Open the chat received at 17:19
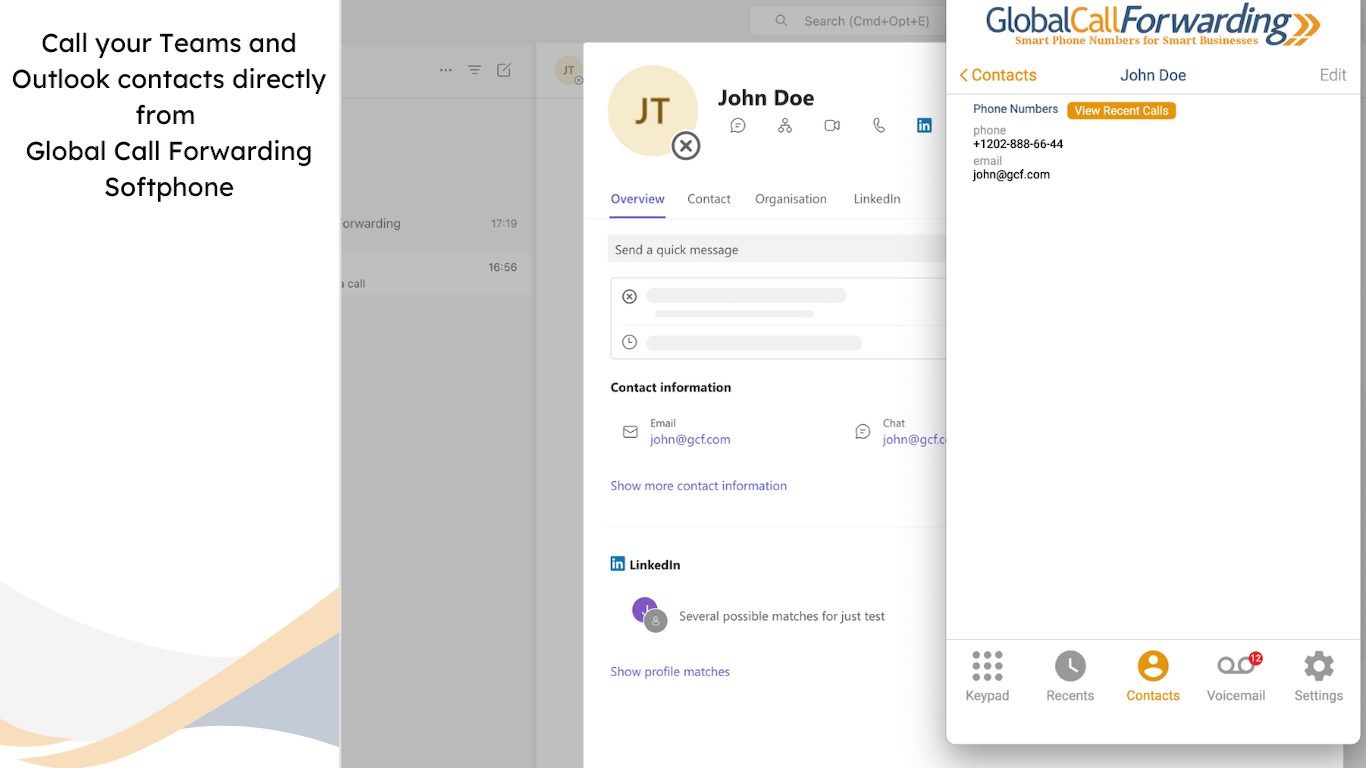Image resolution: width=1366 pixels, height=768 pixels. pyautogui.click(x=436, y=224)
